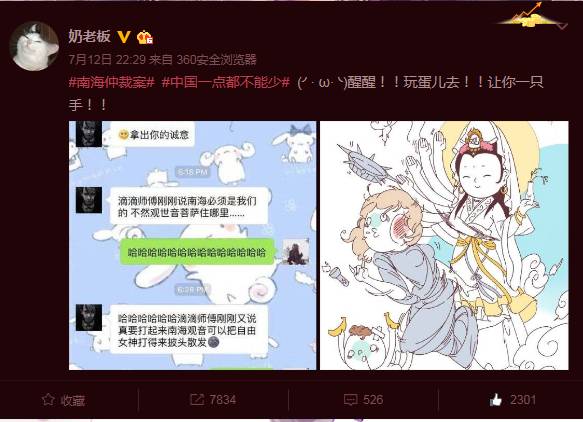Viewport: 583px width, 422px height.
Task: Toggle like on count 2301
Action: point(523,400)
